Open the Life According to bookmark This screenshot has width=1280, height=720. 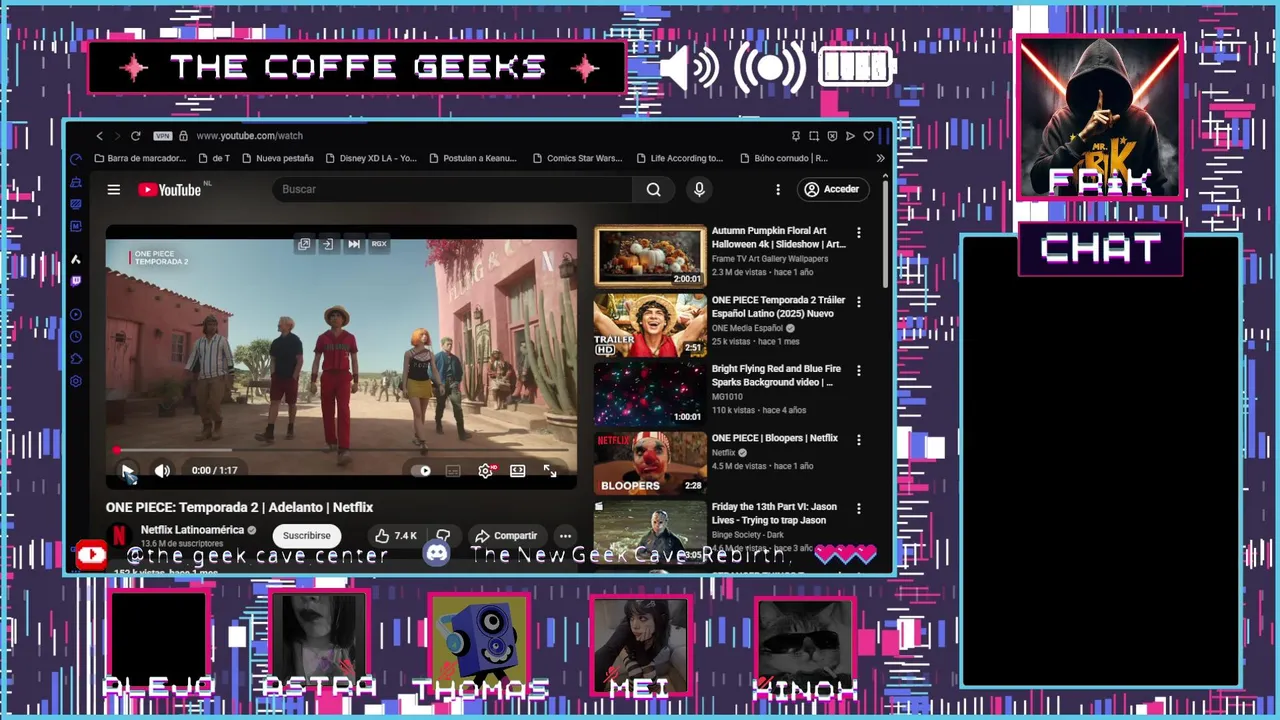[679, 158]
